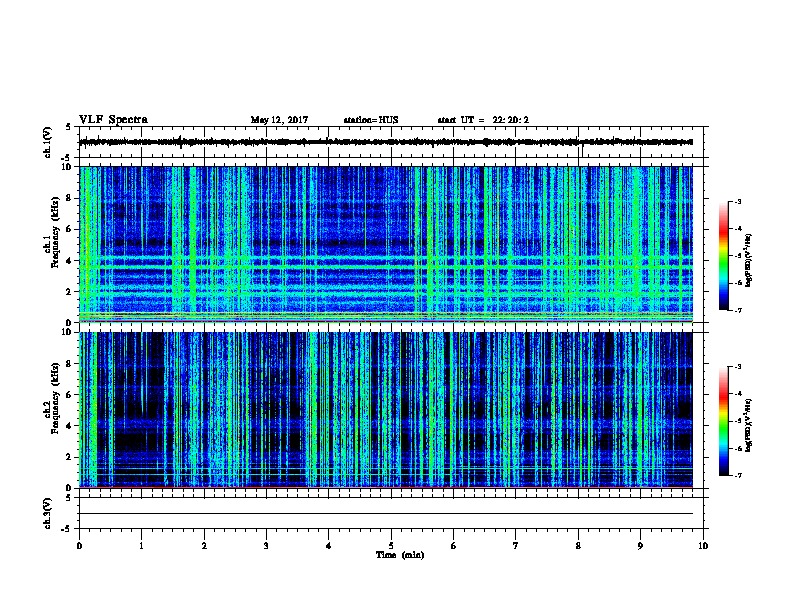Click the "-3" value on ch.2 colorbar

[737, 367]
